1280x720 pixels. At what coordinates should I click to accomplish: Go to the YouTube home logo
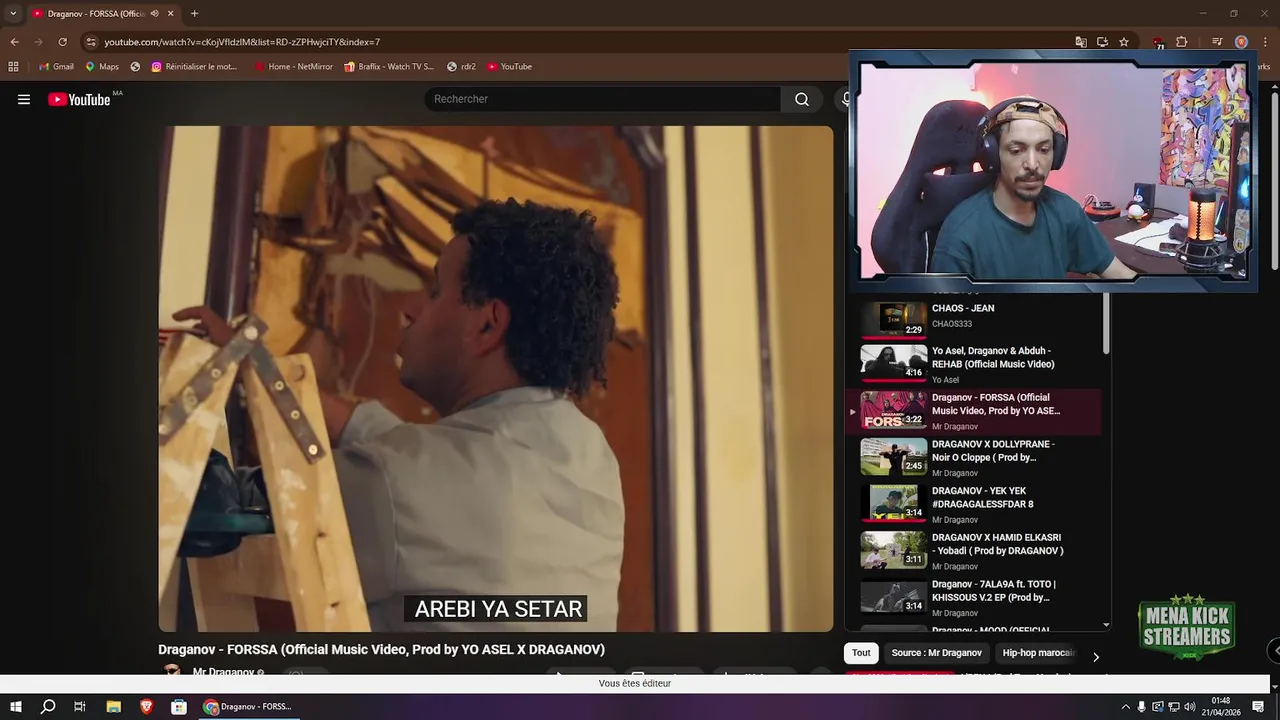pyautogui.click(x=79, y=99)
